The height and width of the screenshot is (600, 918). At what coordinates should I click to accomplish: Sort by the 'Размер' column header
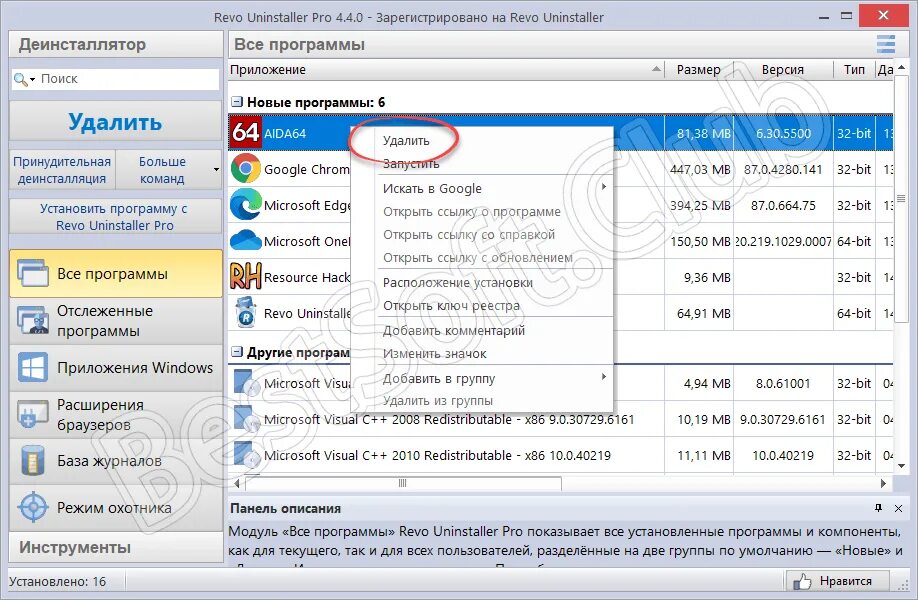point(698,69)
